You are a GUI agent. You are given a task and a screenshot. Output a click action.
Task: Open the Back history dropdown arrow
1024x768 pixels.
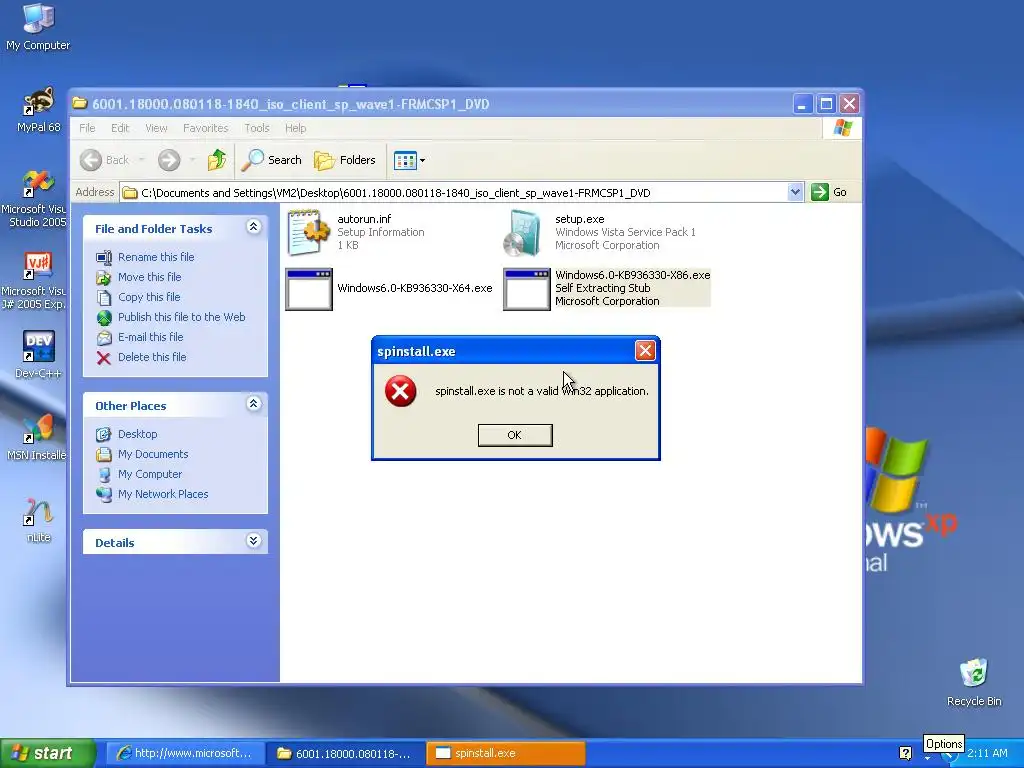[141, 160]
